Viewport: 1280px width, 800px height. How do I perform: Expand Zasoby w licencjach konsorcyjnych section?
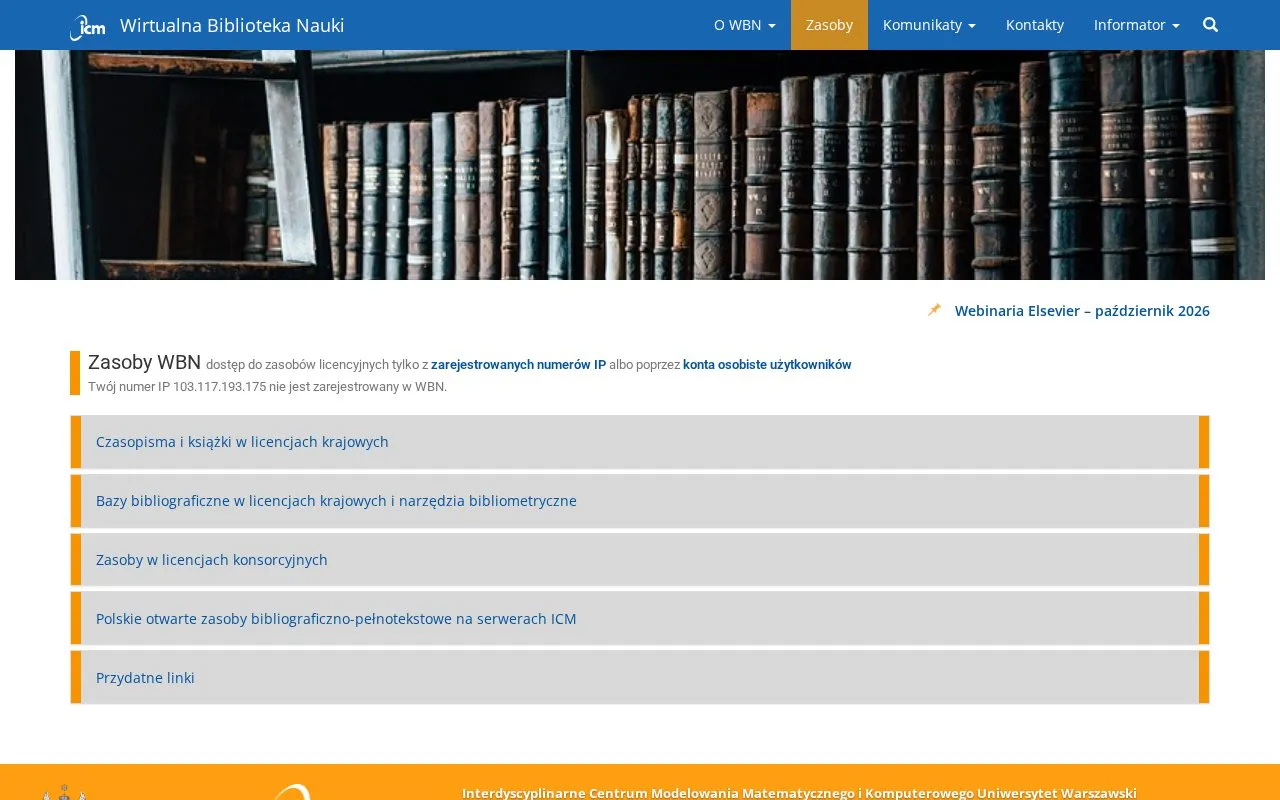click(640, 560)
